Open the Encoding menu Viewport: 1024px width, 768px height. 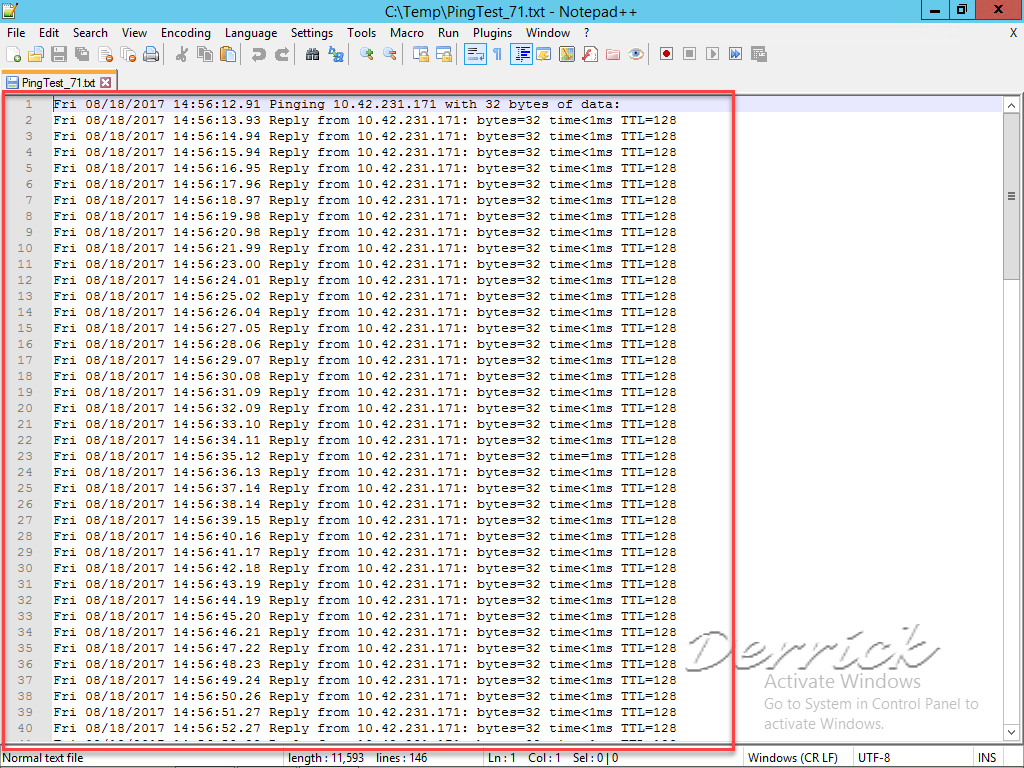[x=185, y=32]
